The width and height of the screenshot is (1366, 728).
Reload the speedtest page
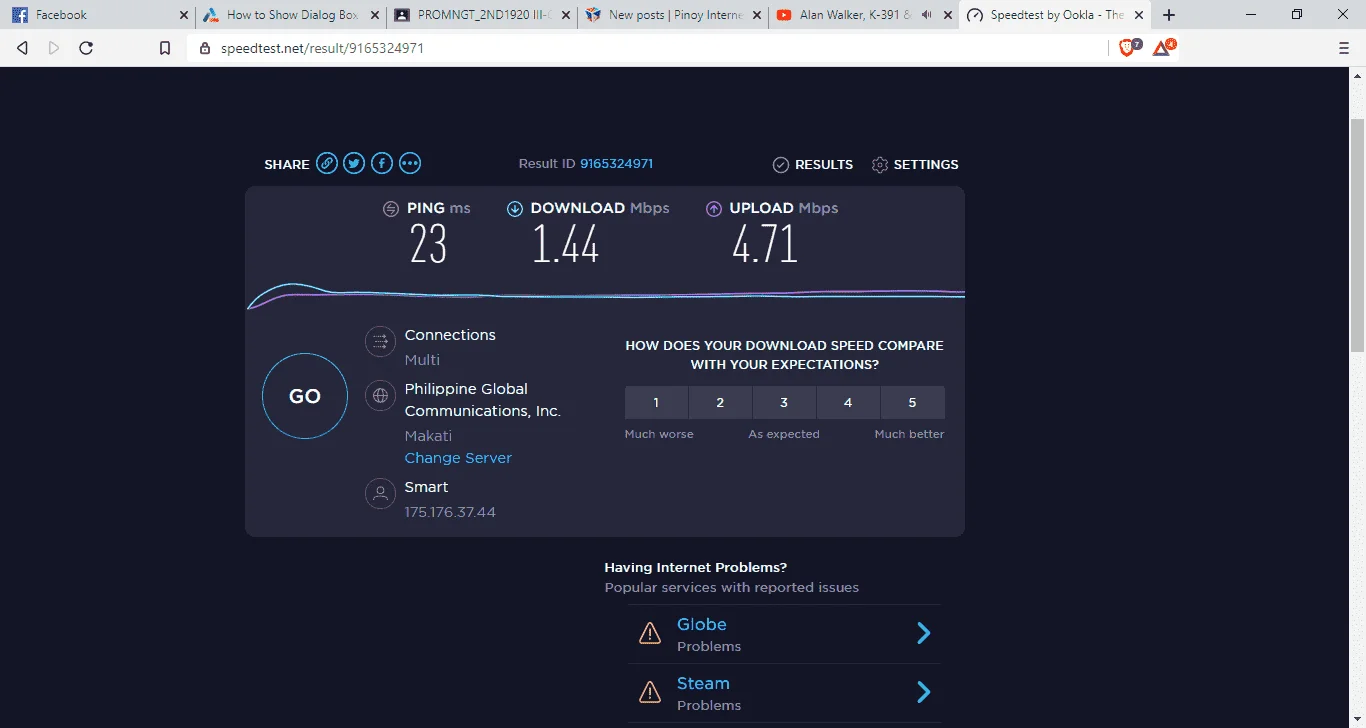coord(86,48)
